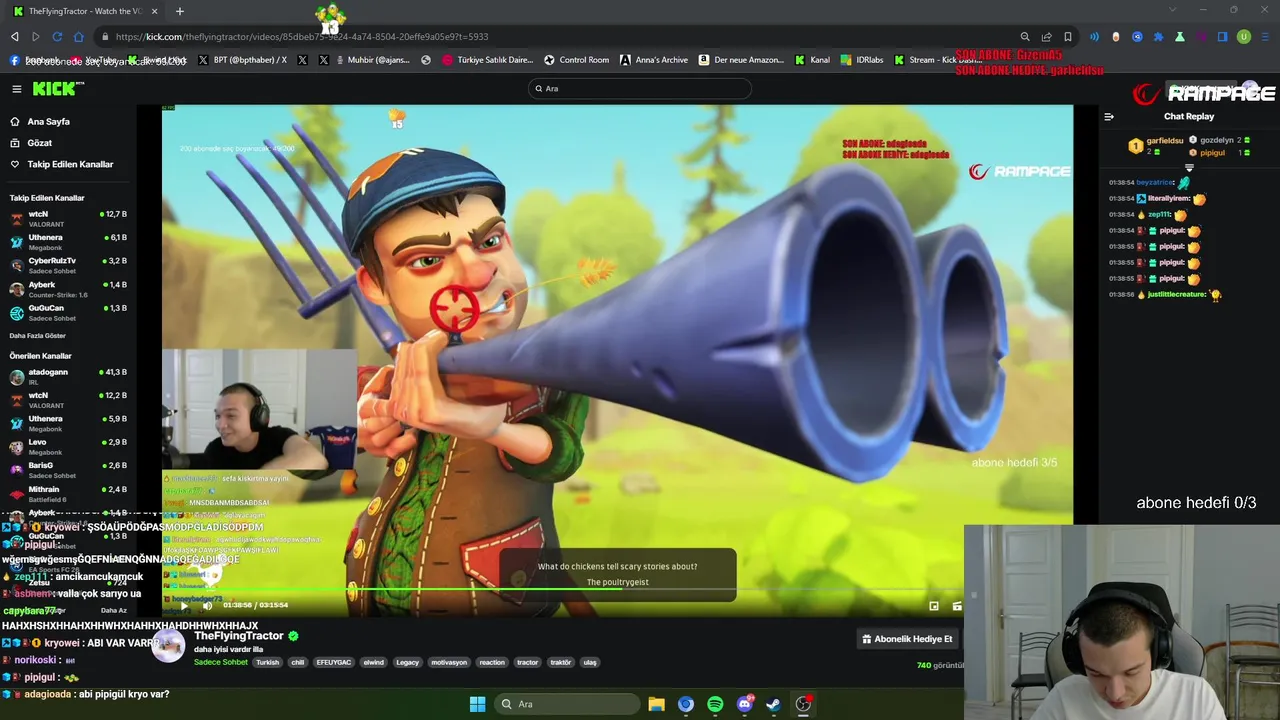Open the Türkiye Satılık Daire bookmark

pos(487,60)
